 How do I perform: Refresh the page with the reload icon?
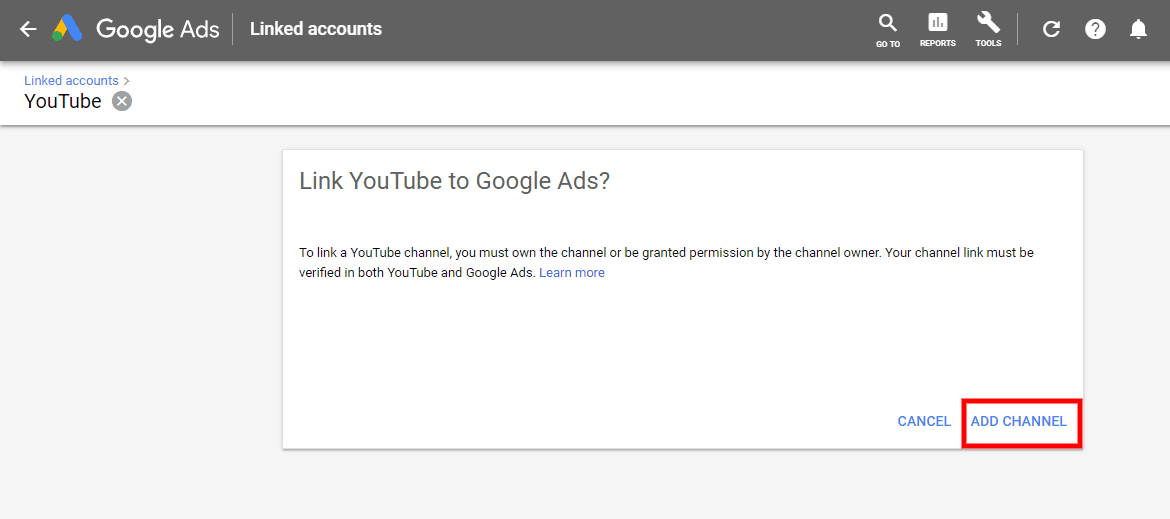click(x=1051, y=29)
